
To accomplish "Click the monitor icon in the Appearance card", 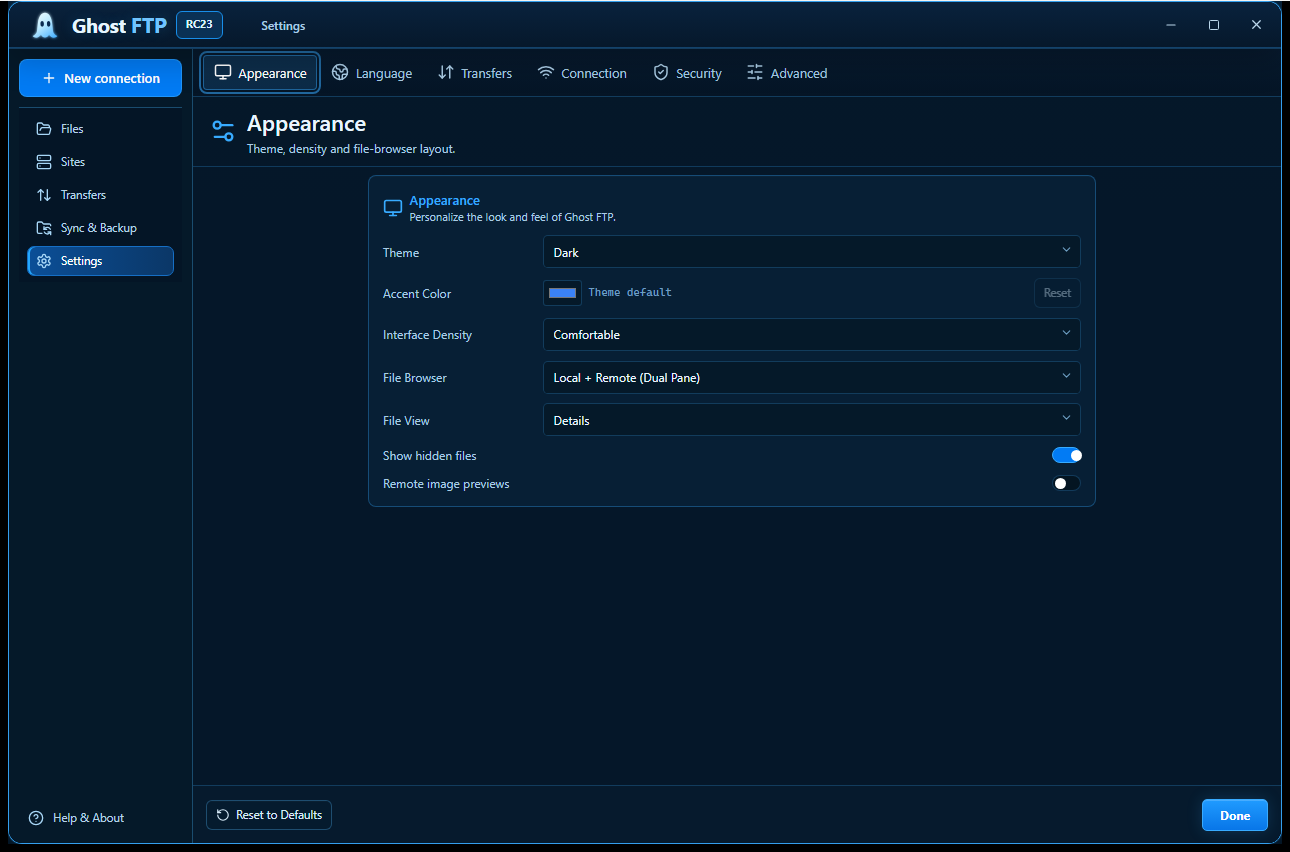I will 393,208.
